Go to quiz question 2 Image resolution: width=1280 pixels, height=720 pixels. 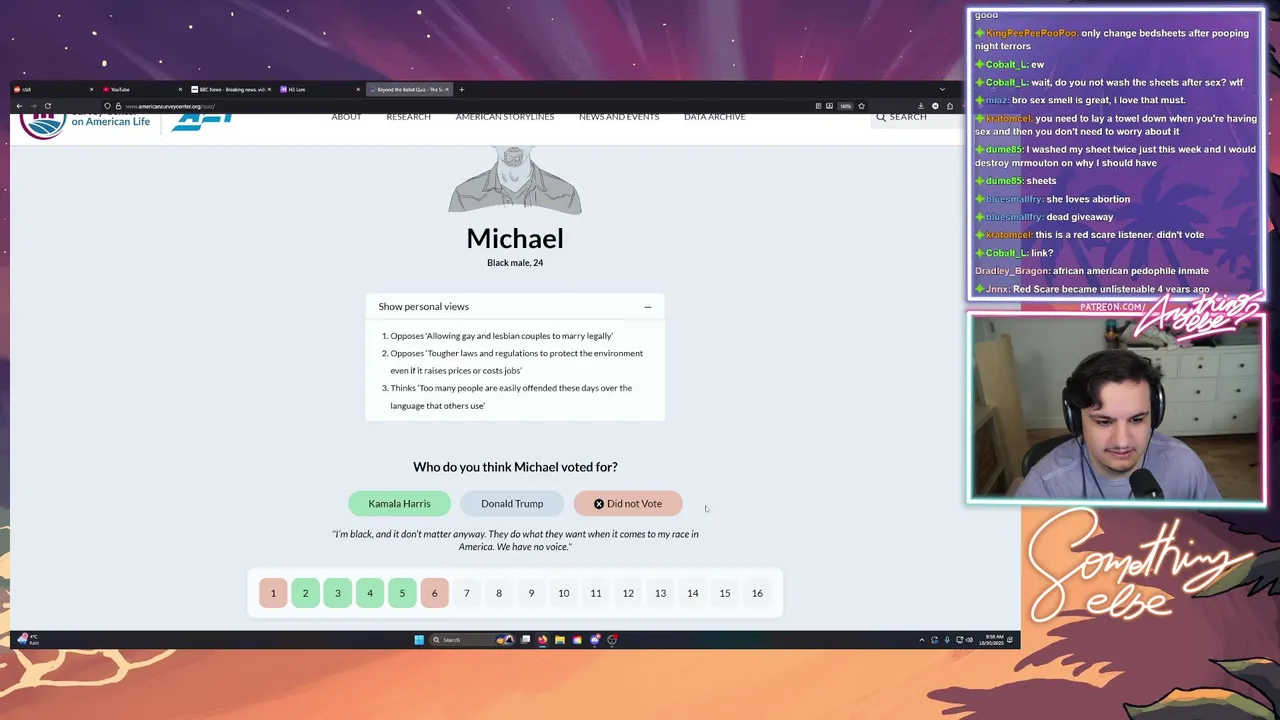point(305,593)
